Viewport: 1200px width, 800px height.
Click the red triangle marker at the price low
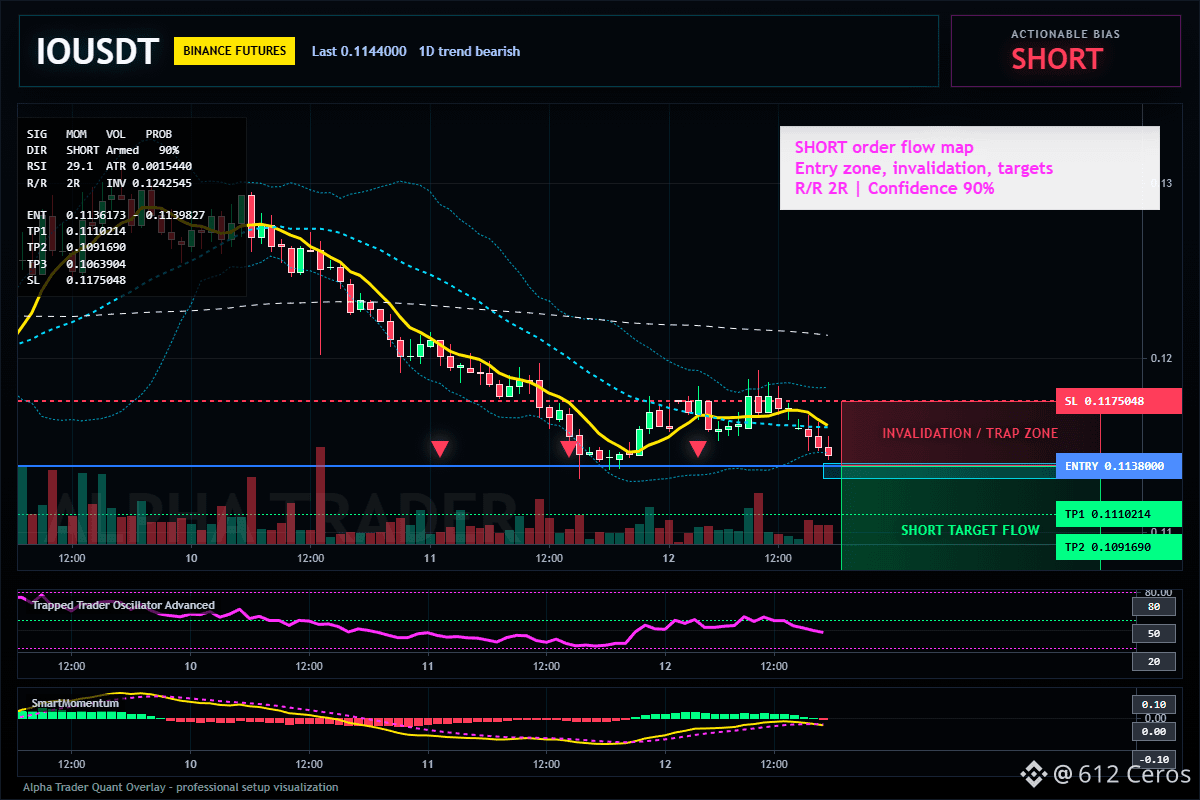tap(569, 449)
